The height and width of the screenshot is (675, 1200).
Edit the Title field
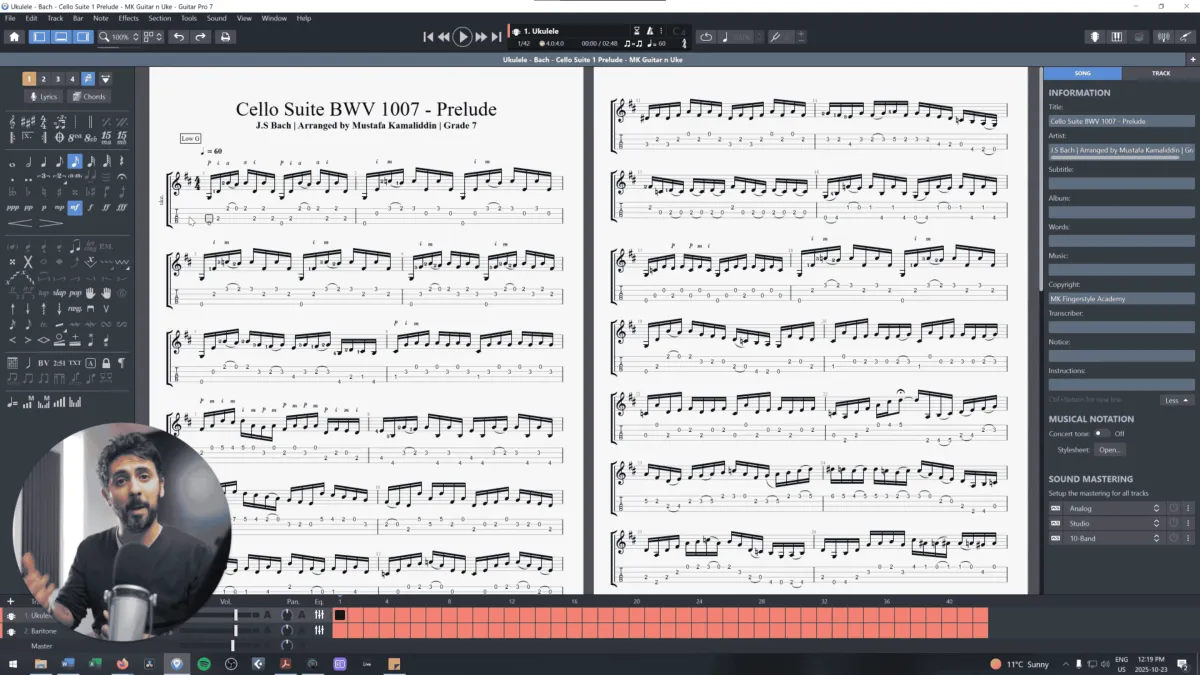click(1121, 121)
